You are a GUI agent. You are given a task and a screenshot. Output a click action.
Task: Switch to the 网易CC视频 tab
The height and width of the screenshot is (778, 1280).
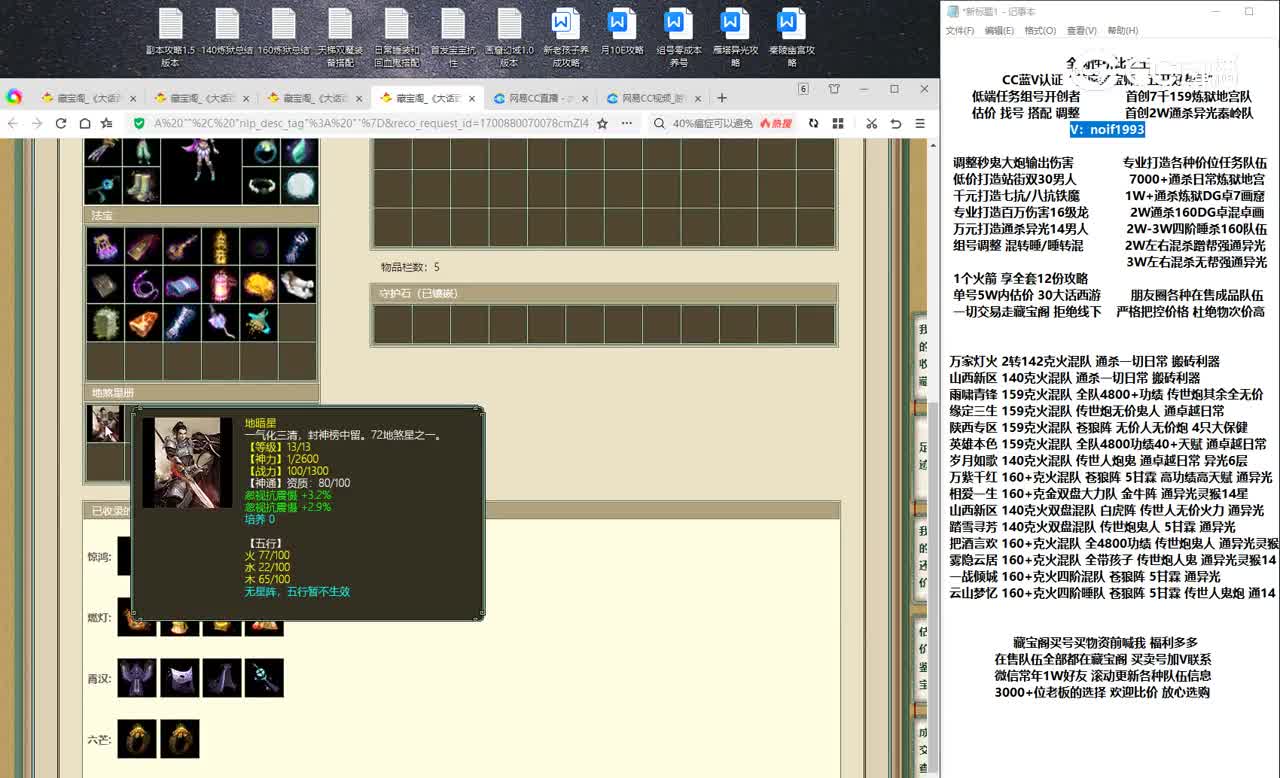[655, 98]
